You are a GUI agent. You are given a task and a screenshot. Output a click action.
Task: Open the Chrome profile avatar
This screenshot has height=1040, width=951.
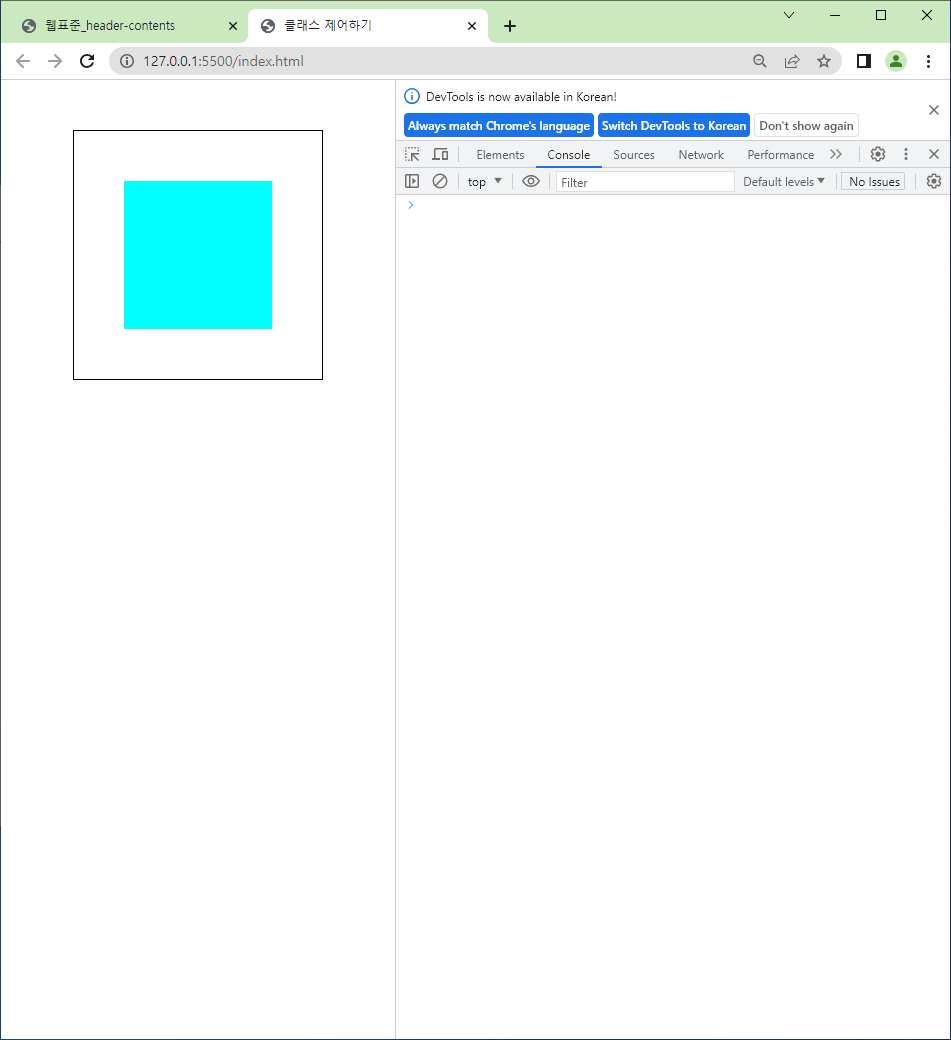coord(896,61)
